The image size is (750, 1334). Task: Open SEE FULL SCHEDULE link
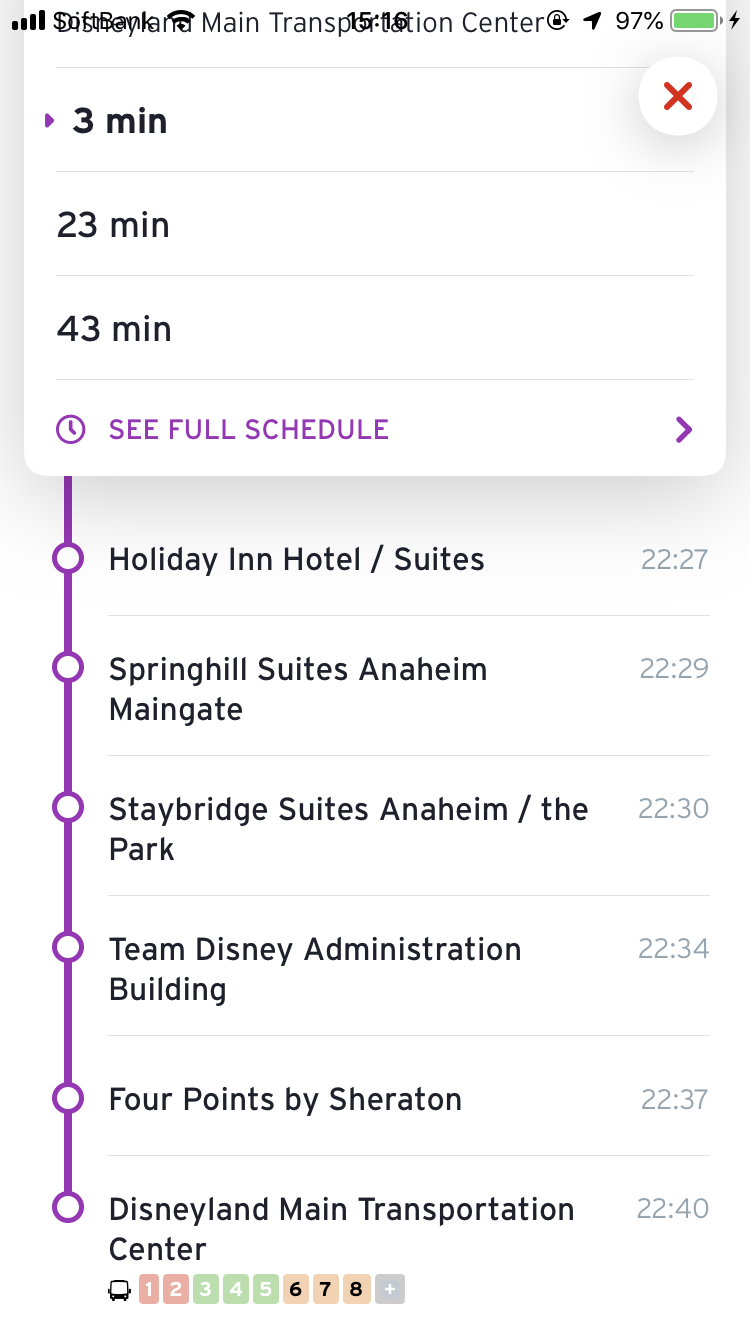tap(248, 430)
